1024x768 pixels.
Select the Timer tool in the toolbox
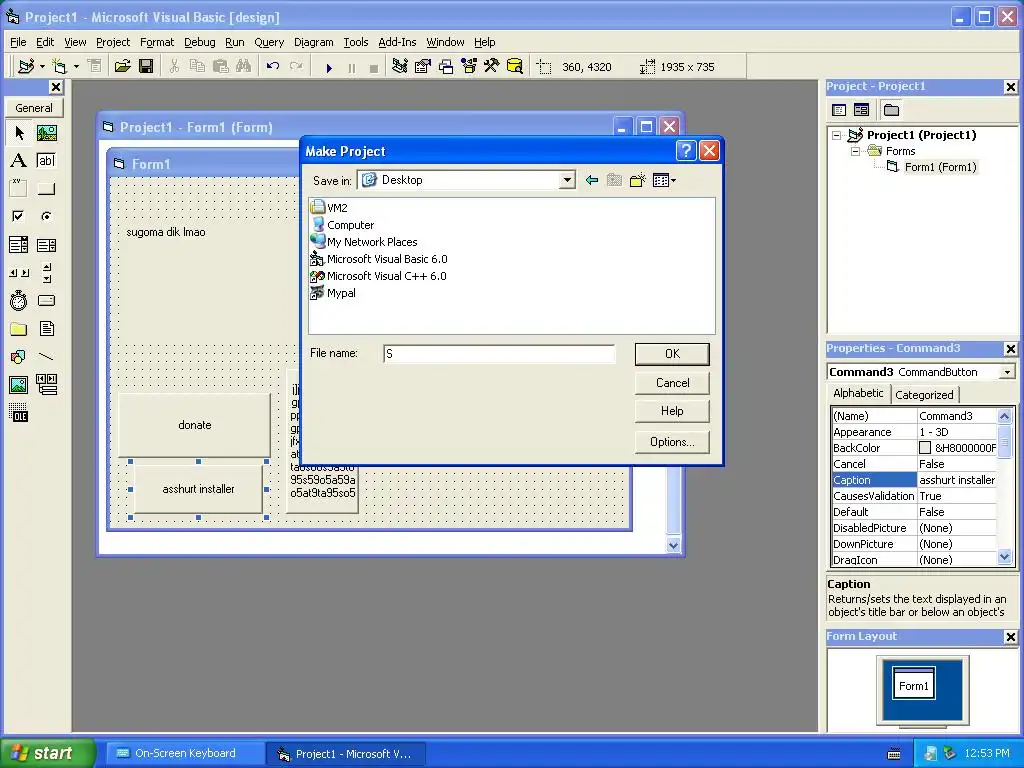point(19,300)
